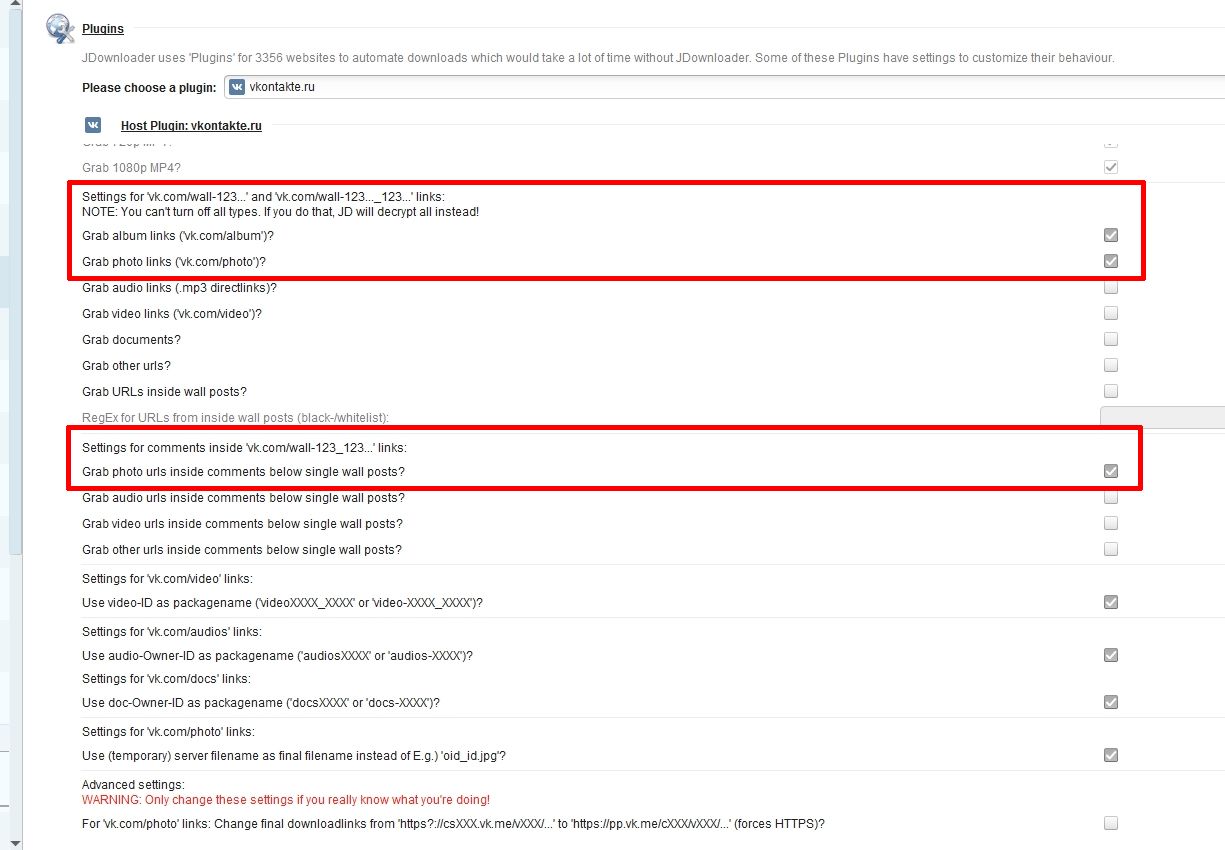Toggle Grab album links checkbox

(x=1110, y=235)
